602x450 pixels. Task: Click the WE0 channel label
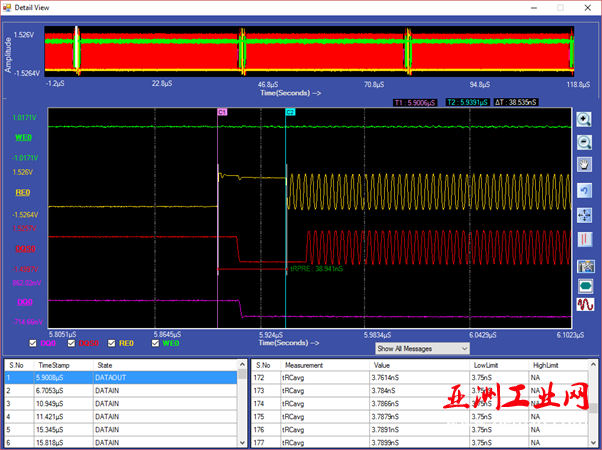coord(23,137)
